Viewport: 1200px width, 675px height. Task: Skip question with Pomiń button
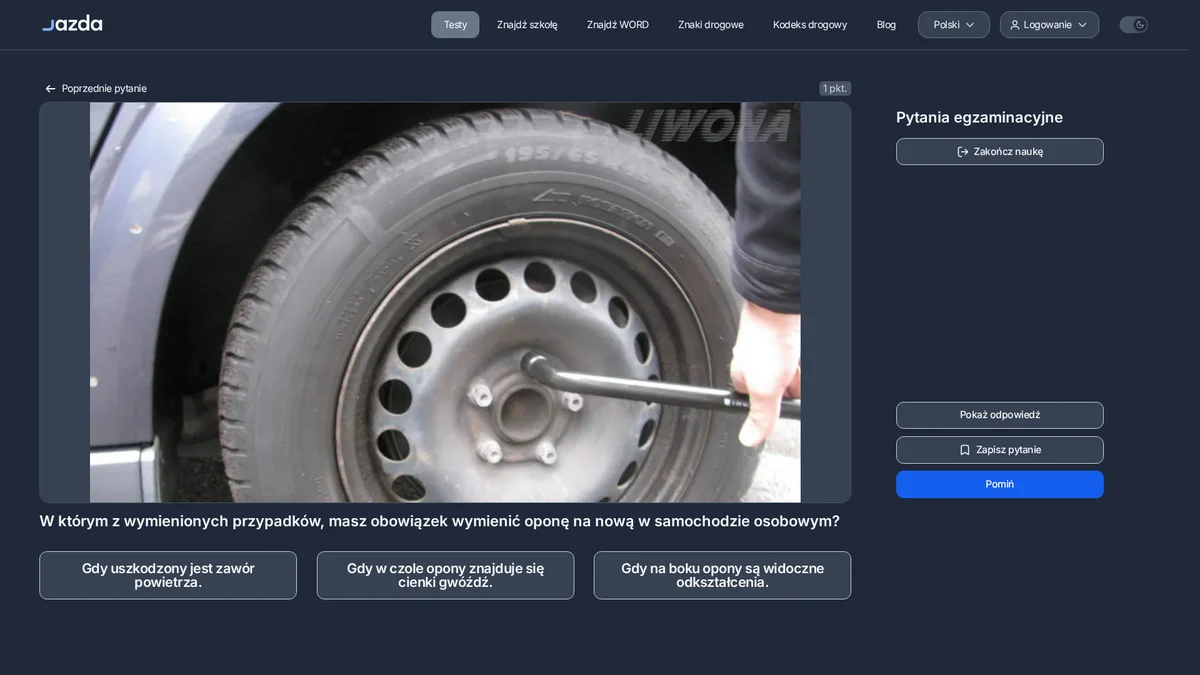click(x=1000, y=484)
